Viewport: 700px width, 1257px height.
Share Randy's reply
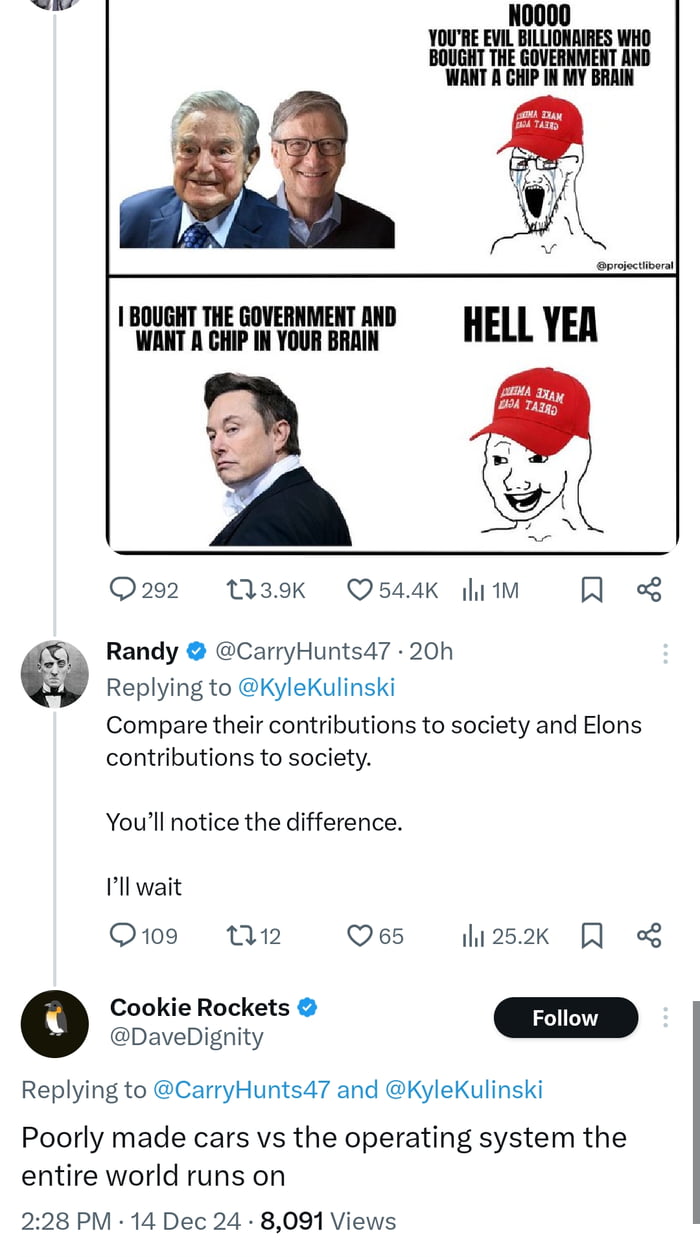tap(649, 936)
